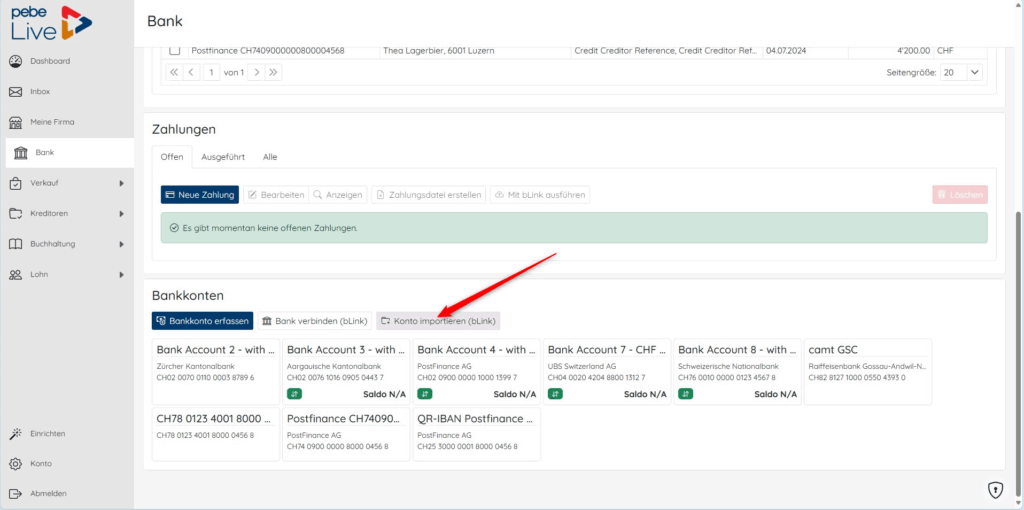Click sync icon on Bank Account 8 card

pyautogui.click(x=686, y=394)
